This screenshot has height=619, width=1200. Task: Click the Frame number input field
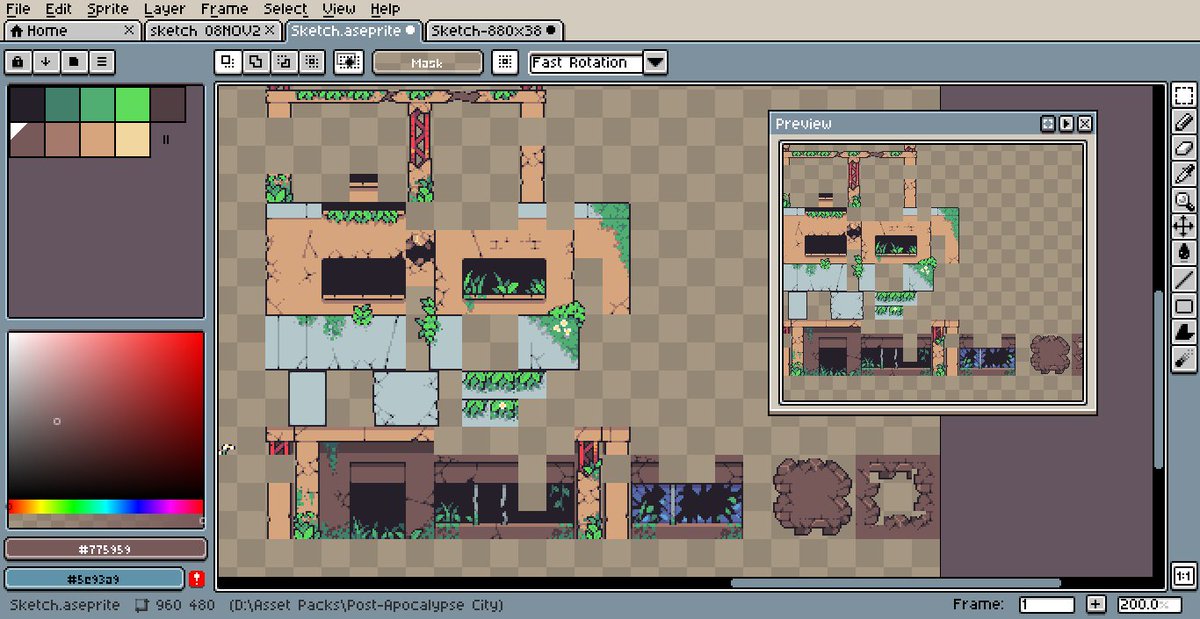pos(1047,605)
